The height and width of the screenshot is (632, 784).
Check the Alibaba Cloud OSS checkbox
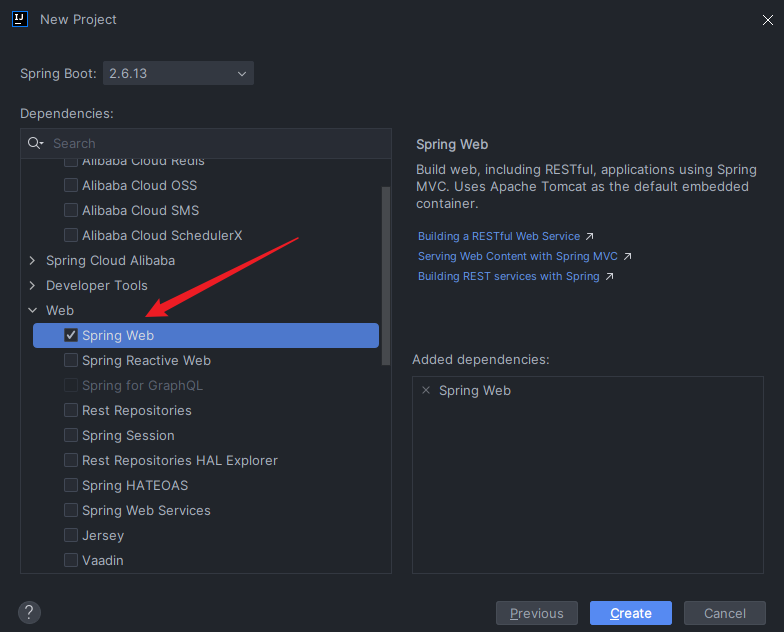pyautogui.click(x=71, y=185)
